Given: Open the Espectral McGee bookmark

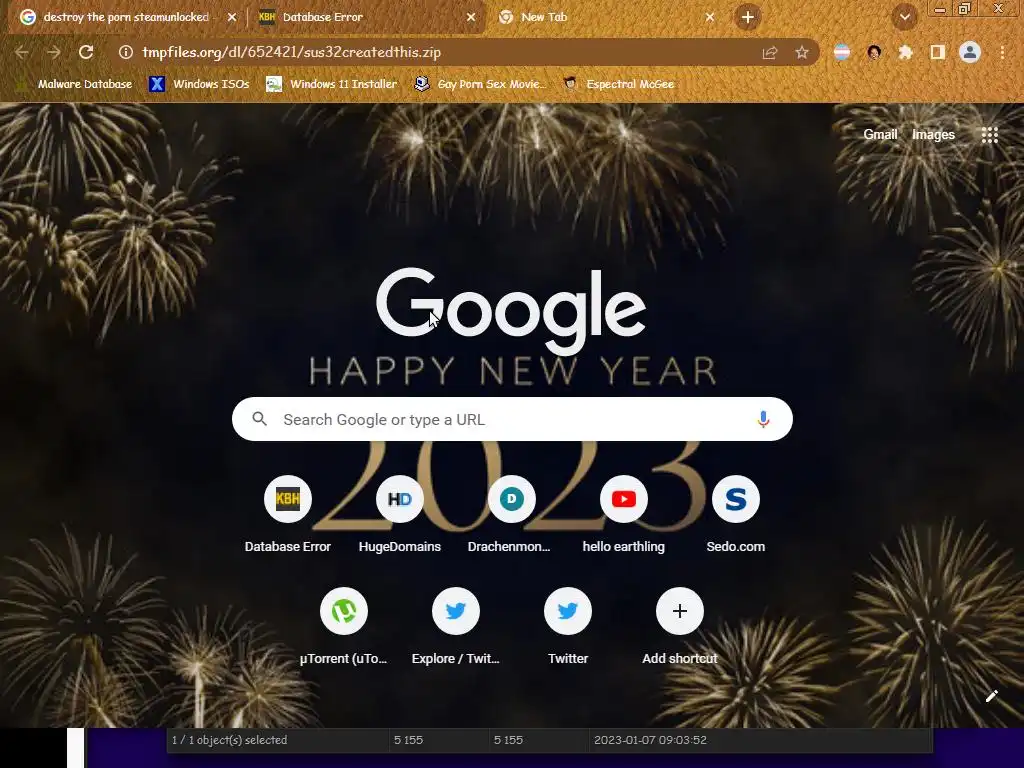Looking at the screenshot, I should 618,84.
